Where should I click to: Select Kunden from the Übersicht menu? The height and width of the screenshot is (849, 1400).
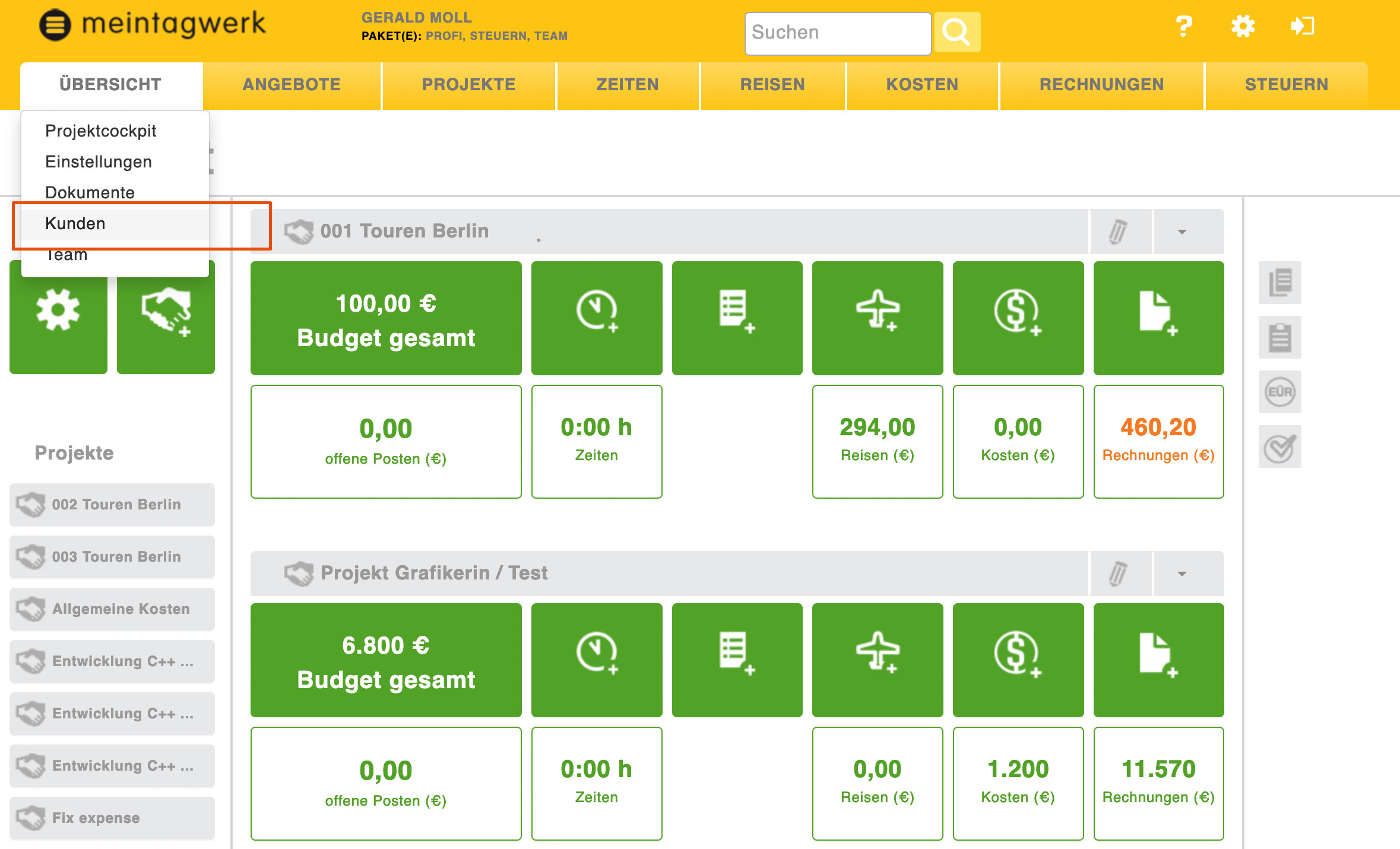pos(75,224)
